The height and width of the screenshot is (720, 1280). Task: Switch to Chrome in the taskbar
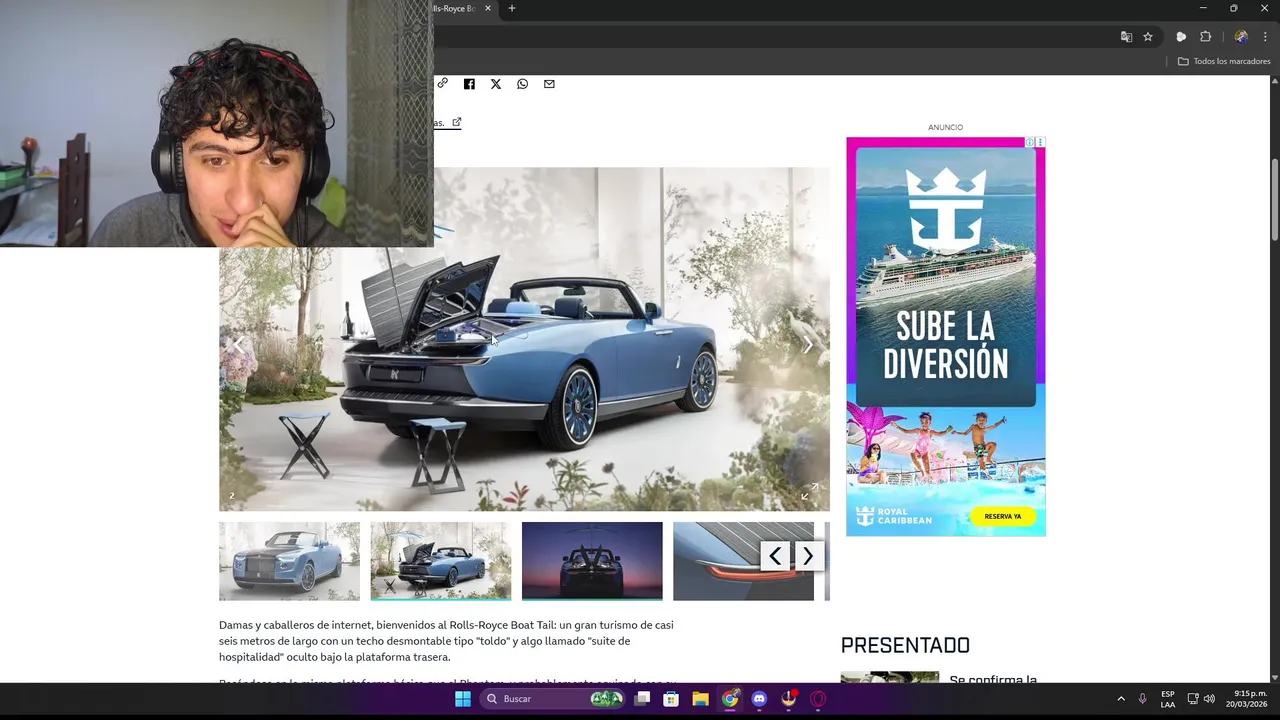point(730,699)
